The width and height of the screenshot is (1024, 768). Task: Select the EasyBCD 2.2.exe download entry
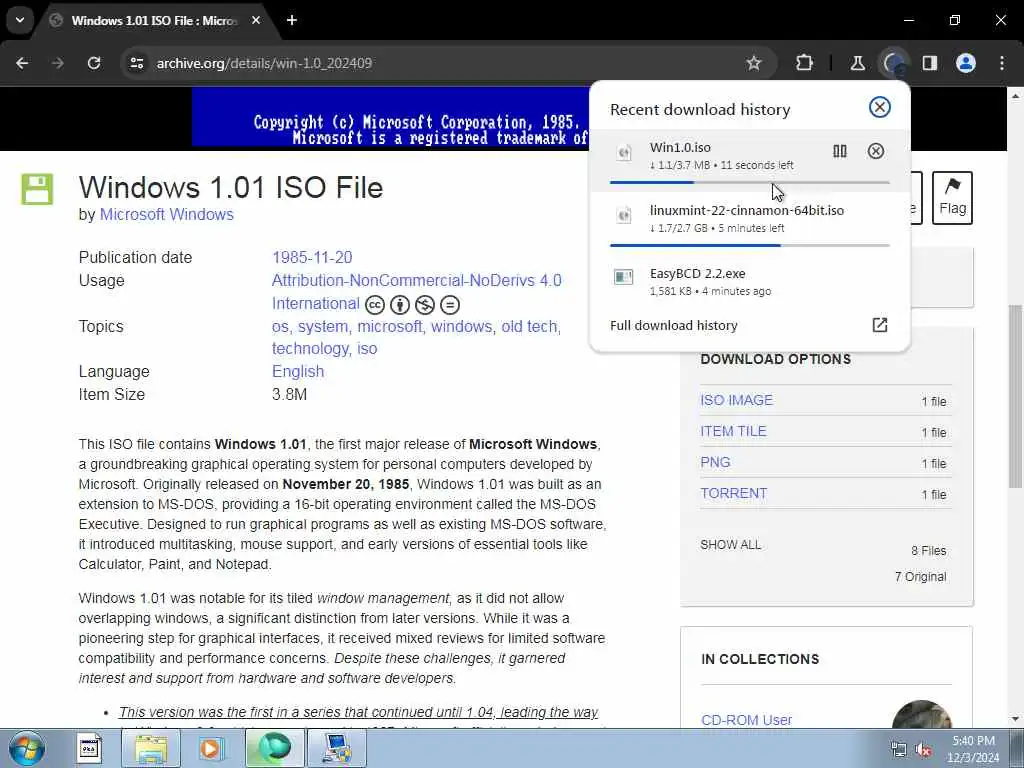point(749,281)
